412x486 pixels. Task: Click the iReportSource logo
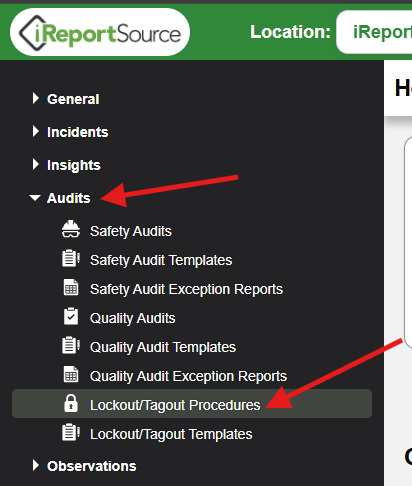[100, 33]
